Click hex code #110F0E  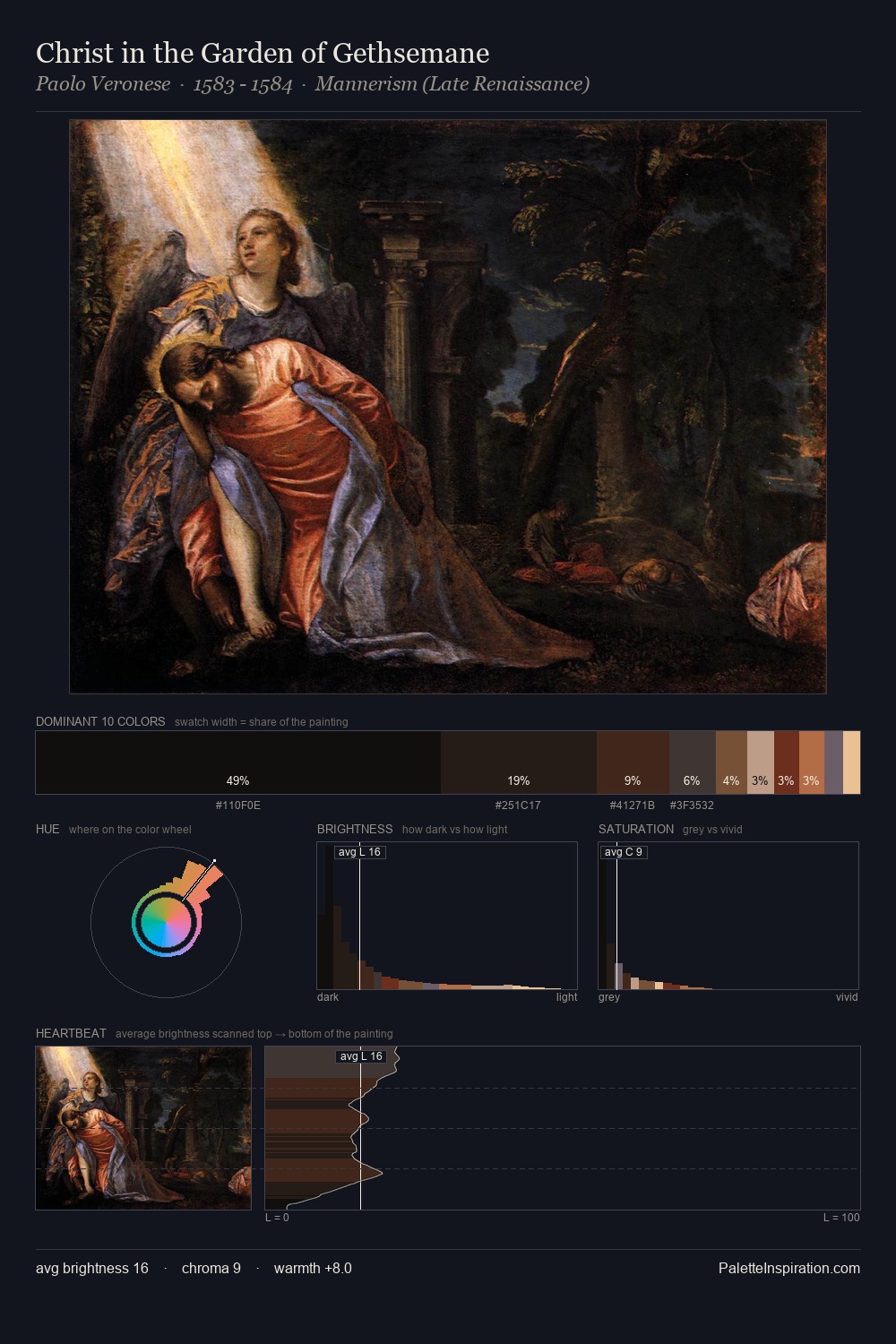point(238,806)
